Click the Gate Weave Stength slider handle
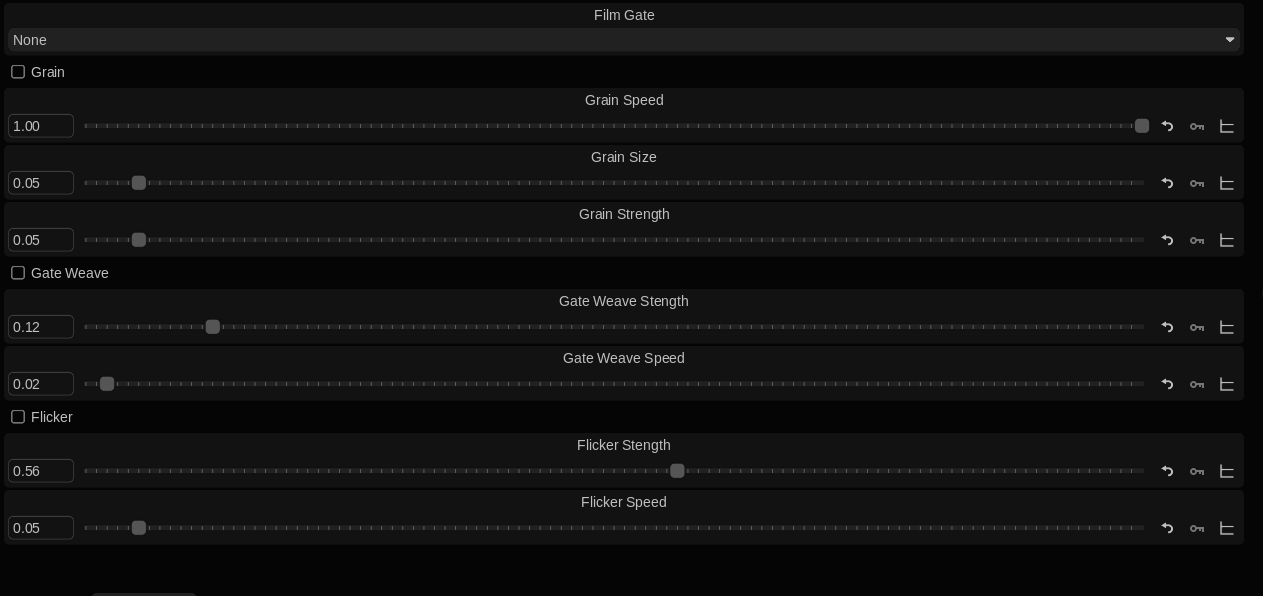This screenshot has height=596, width=1263. pyautogui.click(x=213, y=327)
